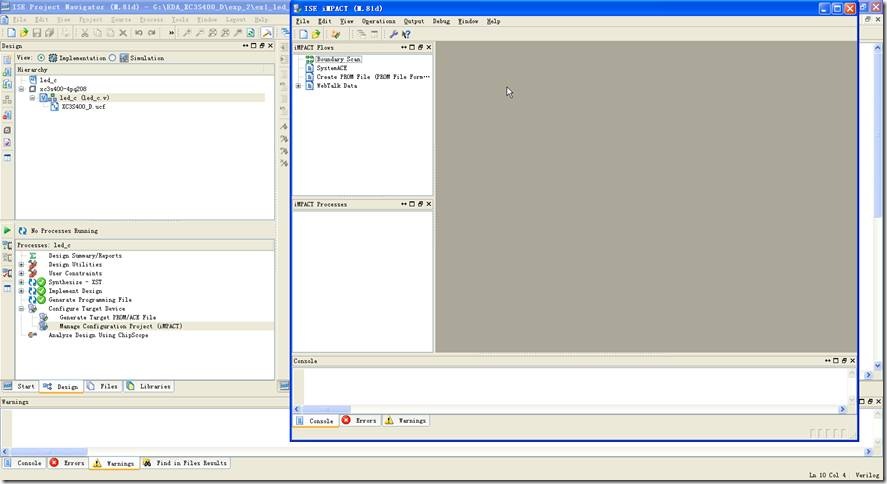887x484 pixels.
Task: Open the Errors tab in iMPACT console
Action: tap(360, 421)
